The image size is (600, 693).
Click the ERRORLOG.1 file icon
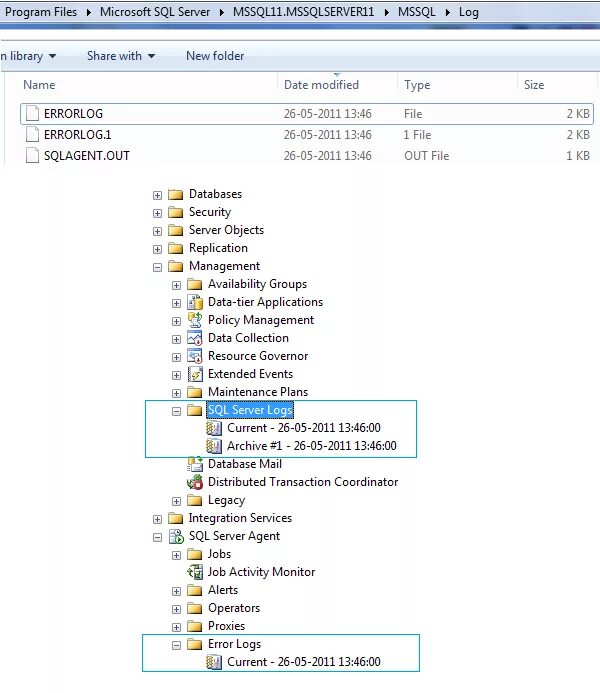32,134
